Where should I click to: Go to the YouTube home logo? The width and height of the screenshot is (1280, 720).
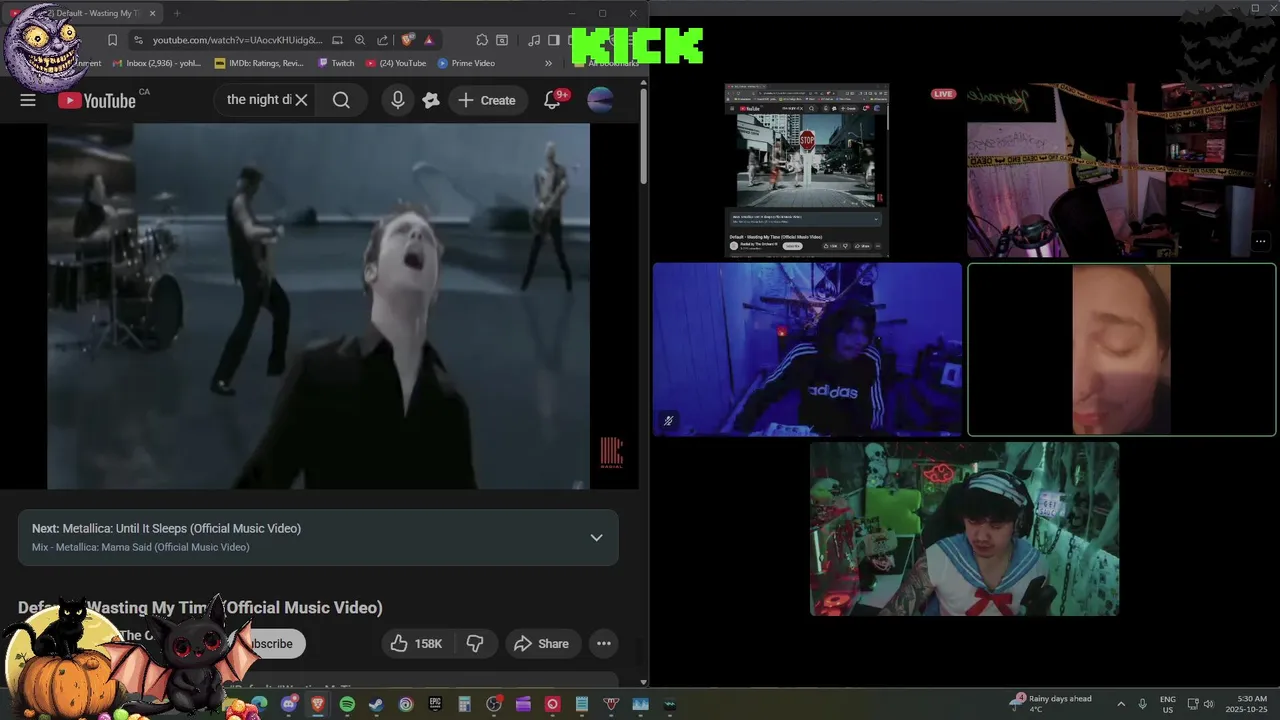coord(96,100)
